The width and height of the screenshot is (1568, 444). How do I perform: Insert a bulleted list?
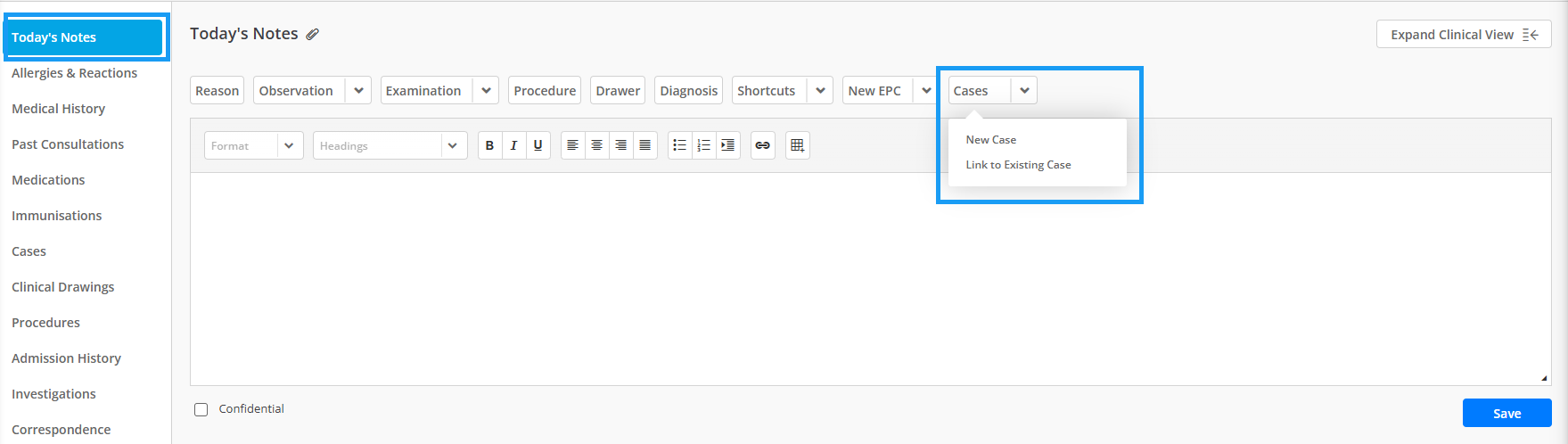[x=679, y=145]
